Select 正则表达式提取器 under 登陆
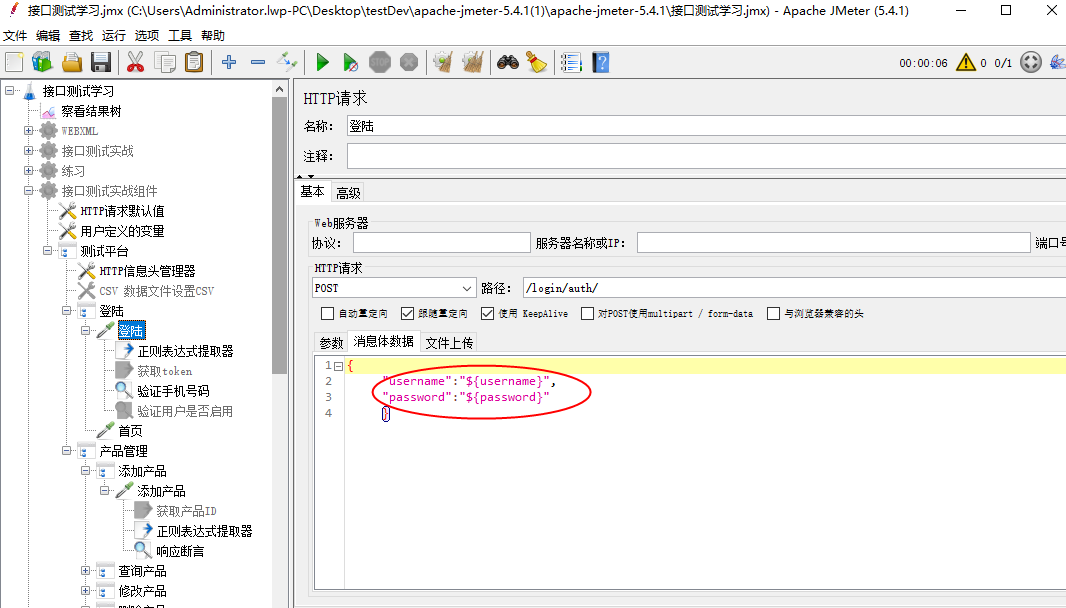Viewport: 1066px width, 608px height. (186, 351)
